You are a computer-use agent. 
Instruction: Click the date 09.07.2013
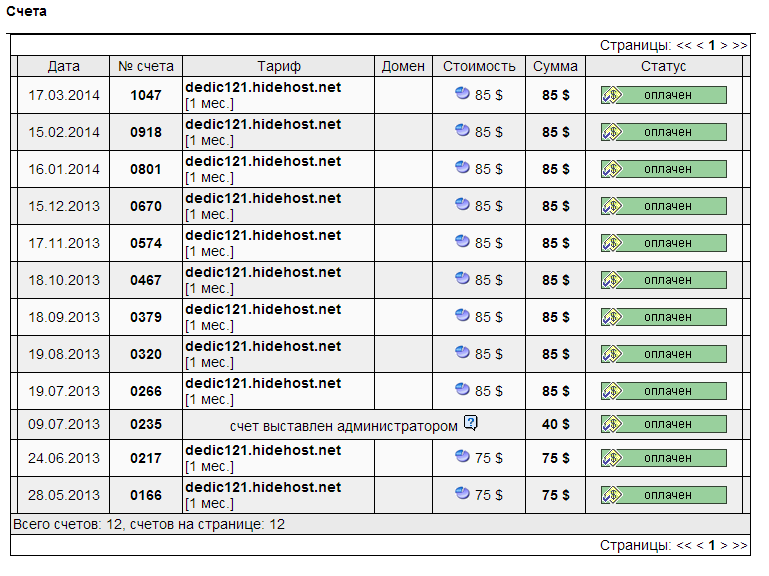click(64, 424)
